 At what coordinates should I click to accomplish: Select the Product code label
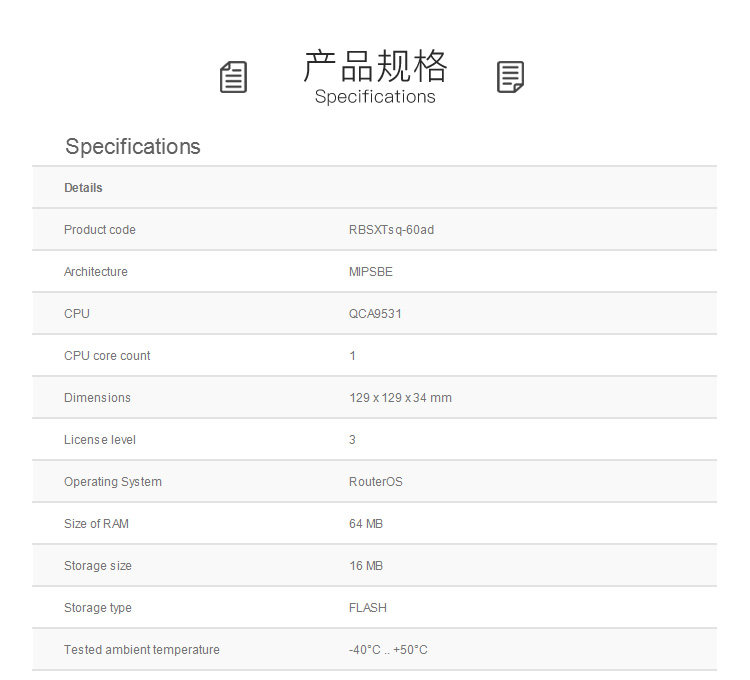[x=99, y=230]
